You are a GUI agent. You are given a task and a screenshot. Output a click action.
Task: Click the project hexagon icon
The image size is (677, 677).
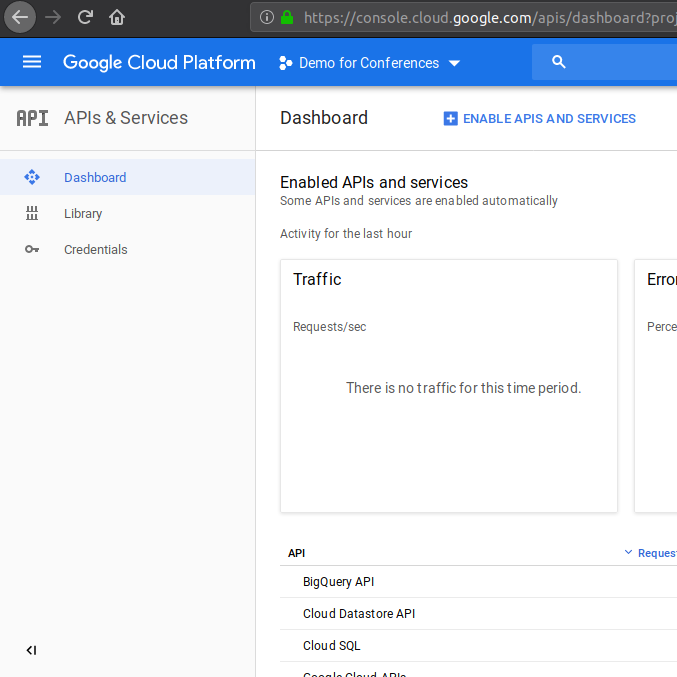pyautogui.click(x=285, y=63)
